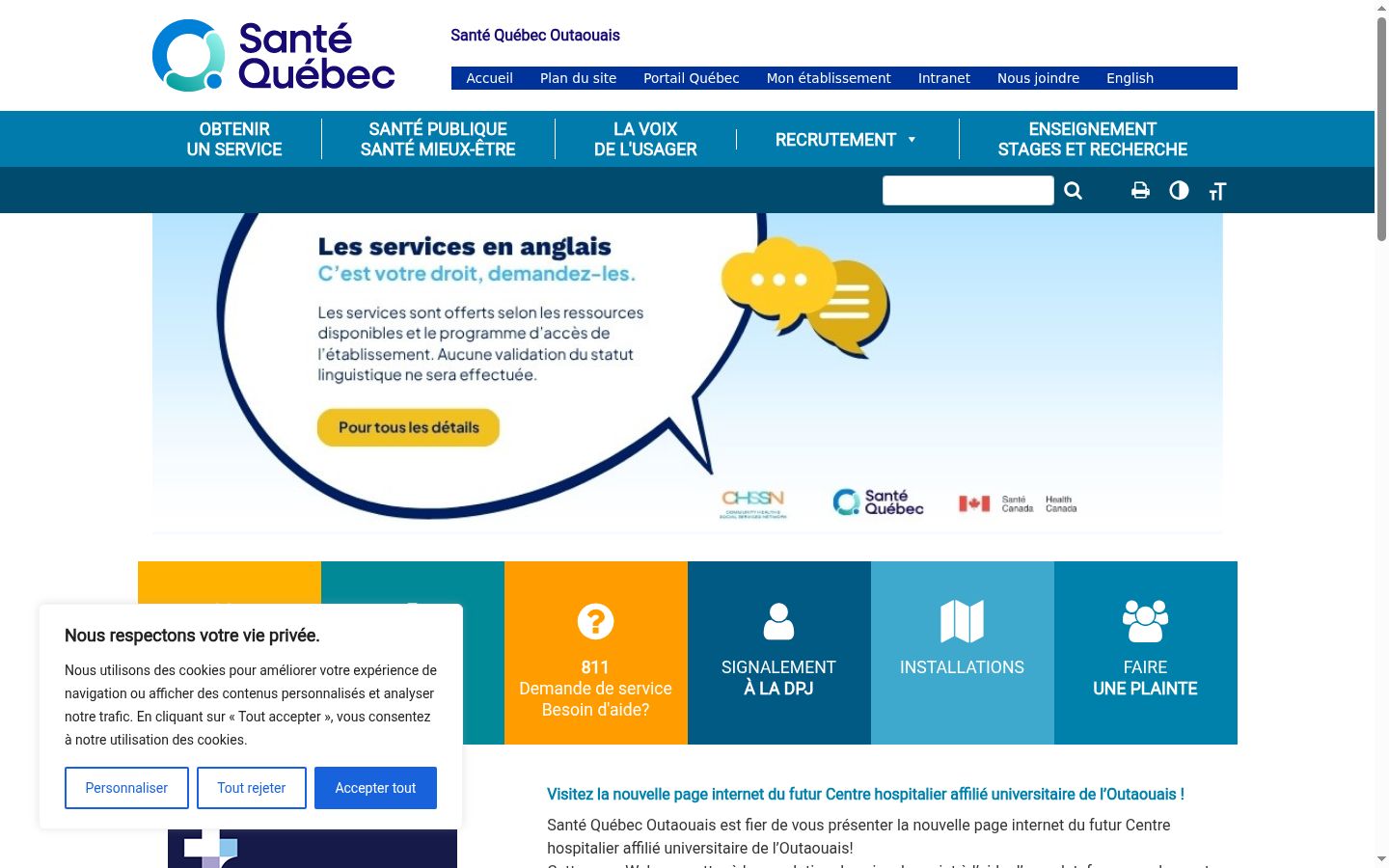Open Portail Québec link
The width and height of the screenshot is (1389, 868).
692,78
